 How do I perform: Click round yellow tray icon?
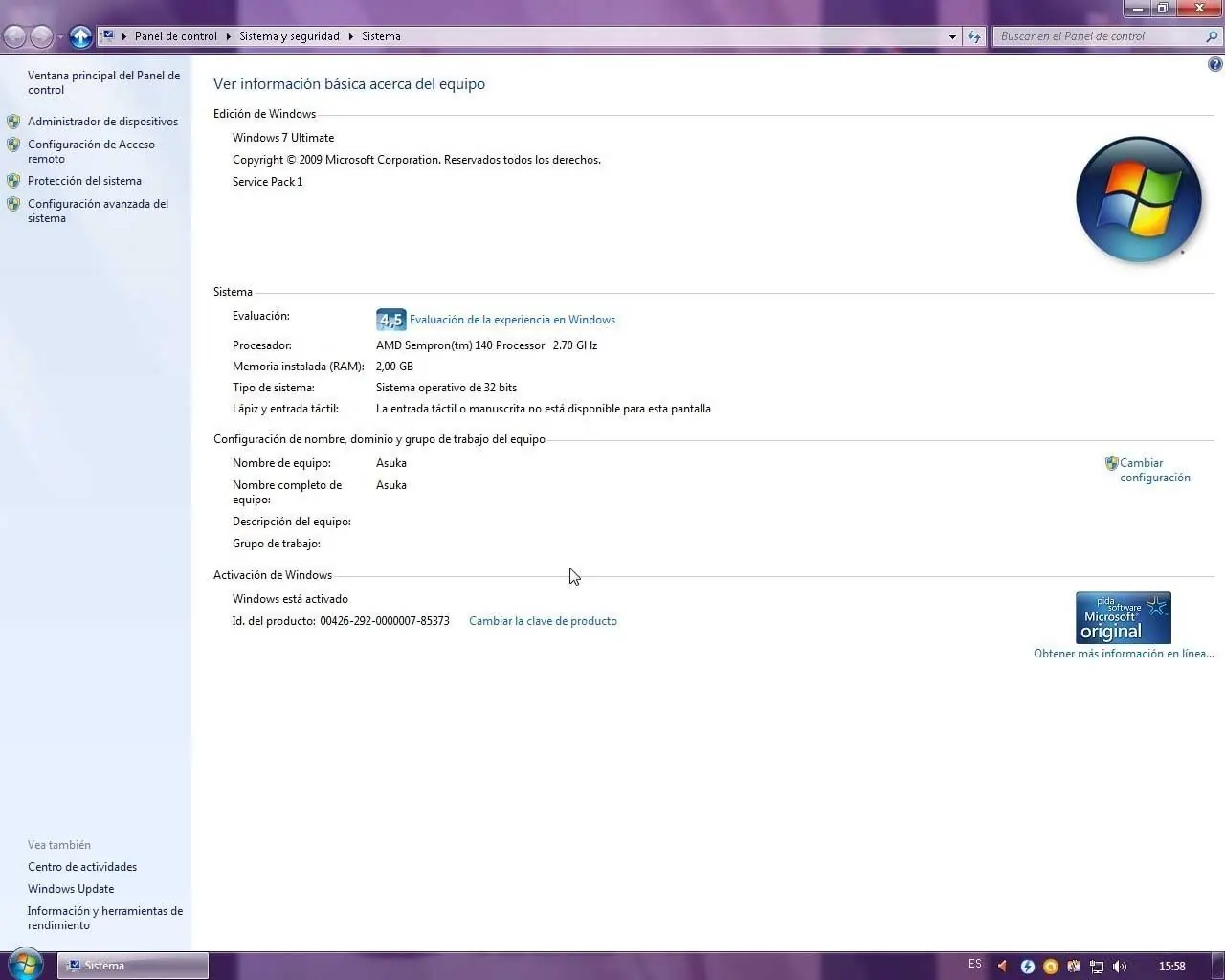click(x=1051, y=967)
